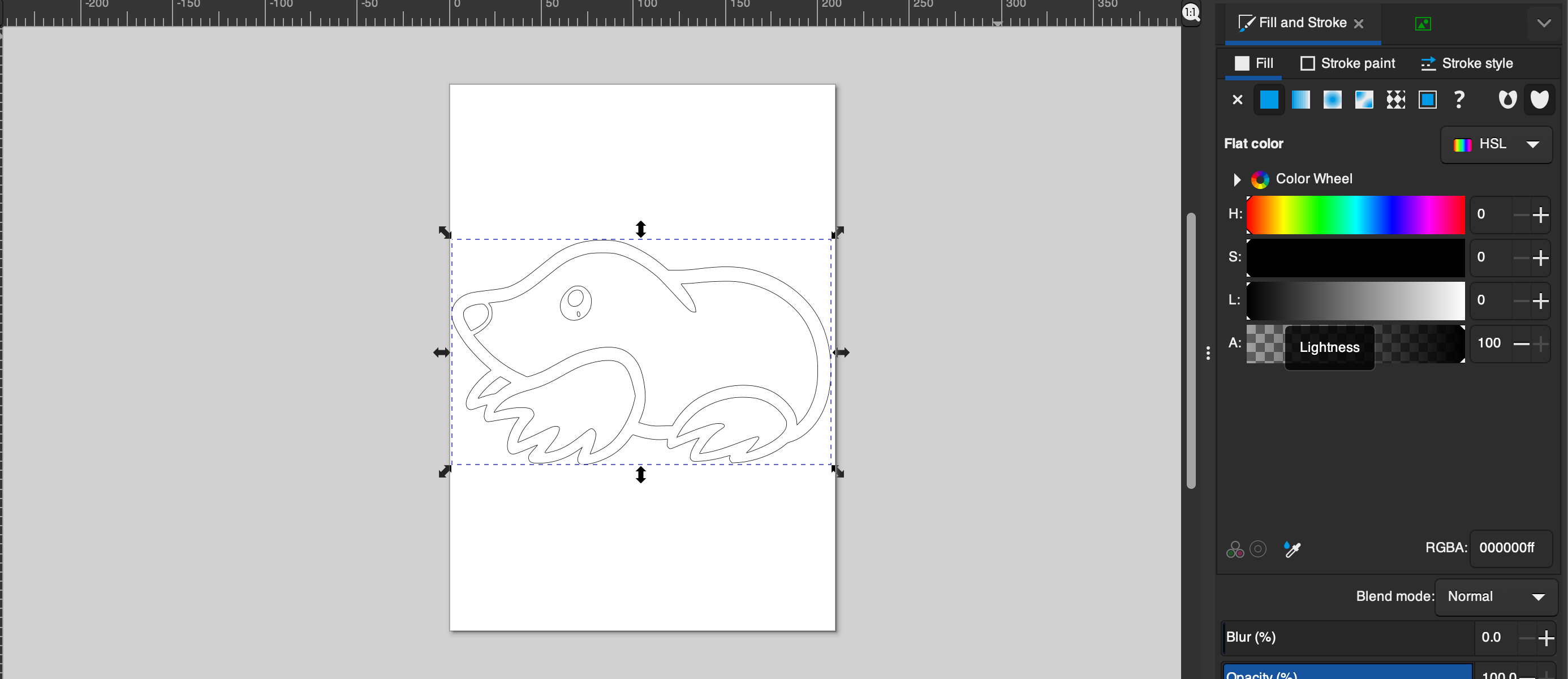The image size is (1568, 679).
Task: Choose the Radial gradient paint icon
Action: pos(1333,100)
